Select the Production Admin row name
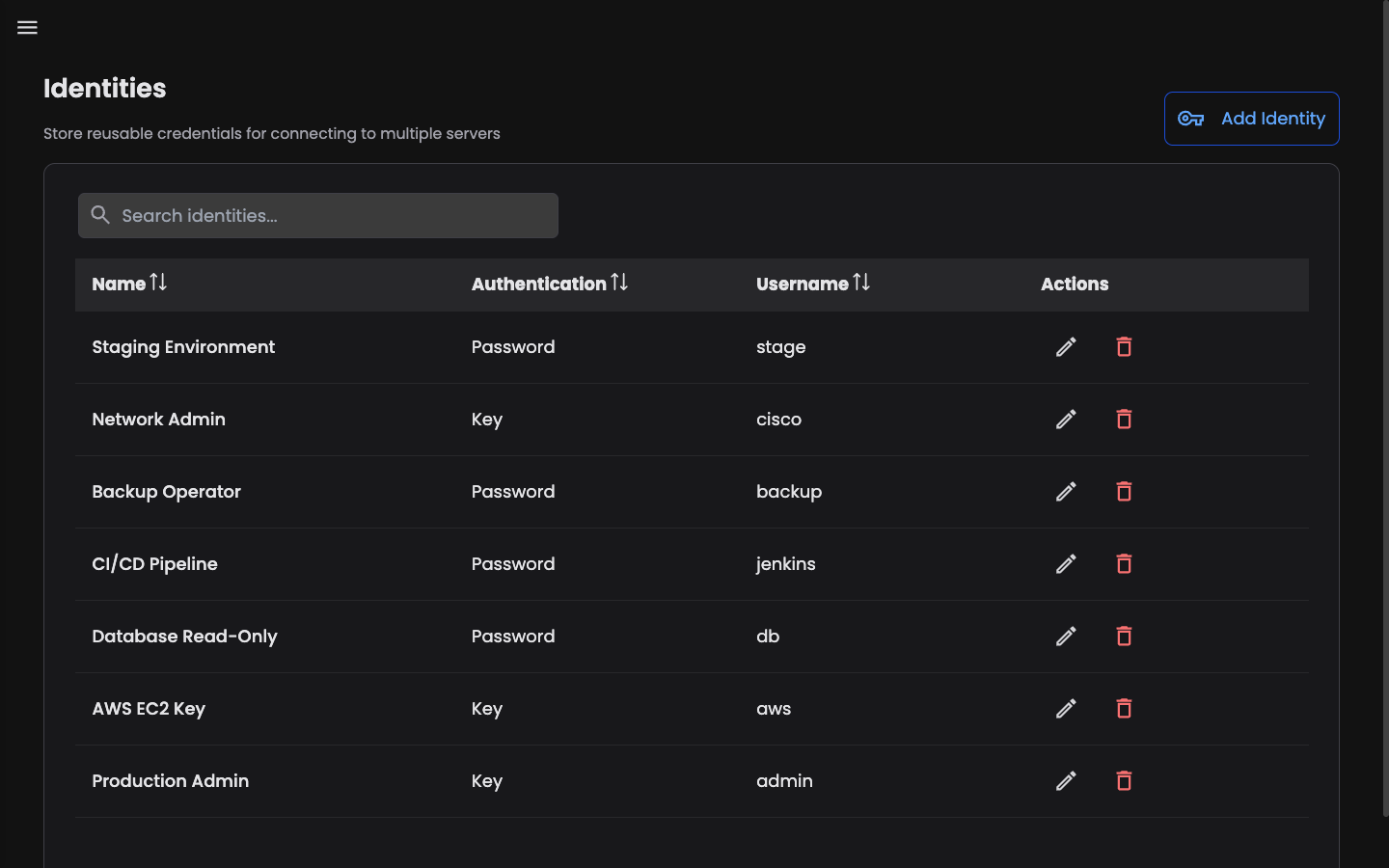 (x=170, y=780)
